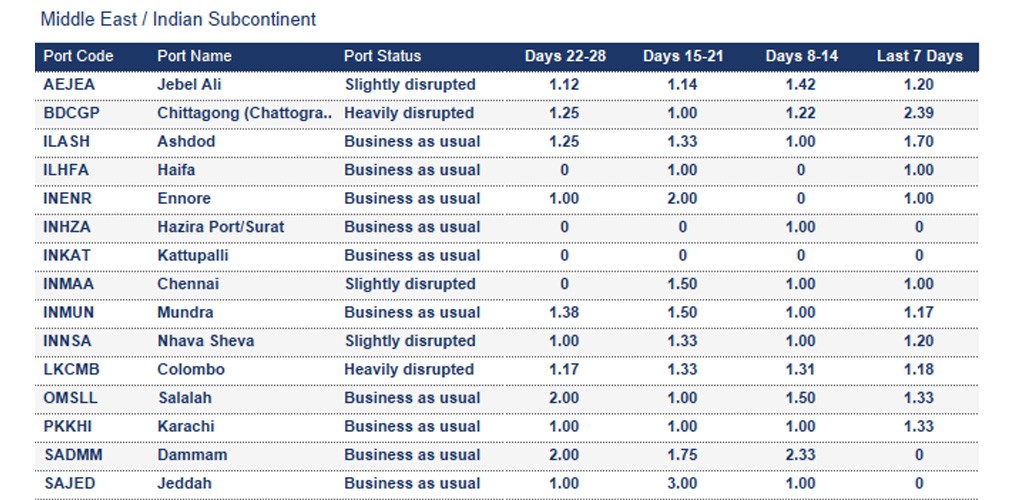Select the Hazira Port/Surat port name
Screen dimensions: 1017x500
coord(220,227)
